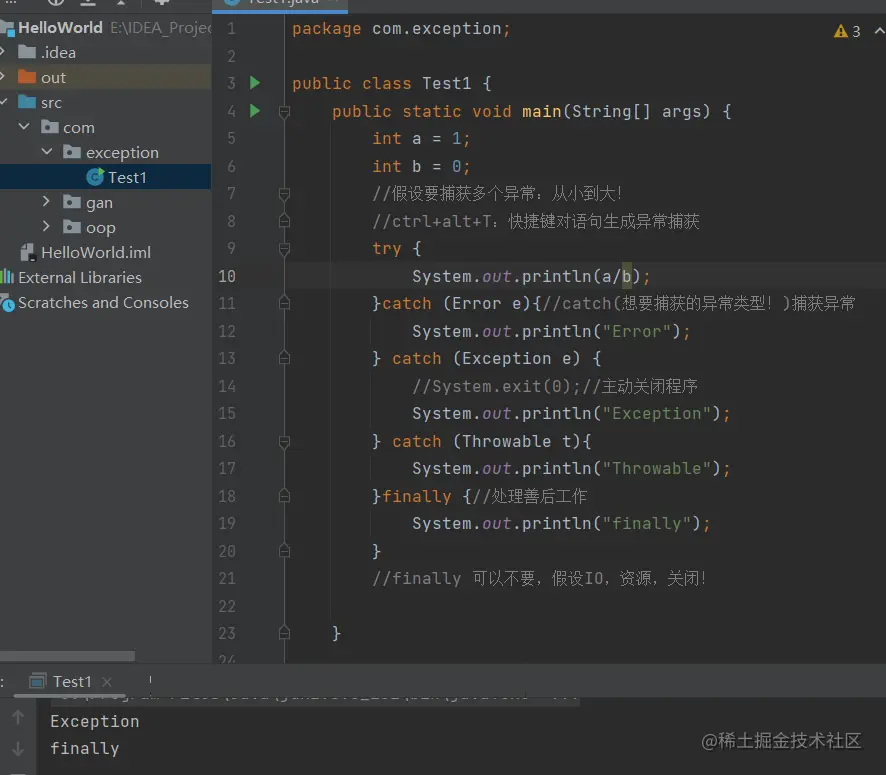Collapse the src folder
Image resolution: width=886 pixels, height=775 pixels.
pos(3,102)
